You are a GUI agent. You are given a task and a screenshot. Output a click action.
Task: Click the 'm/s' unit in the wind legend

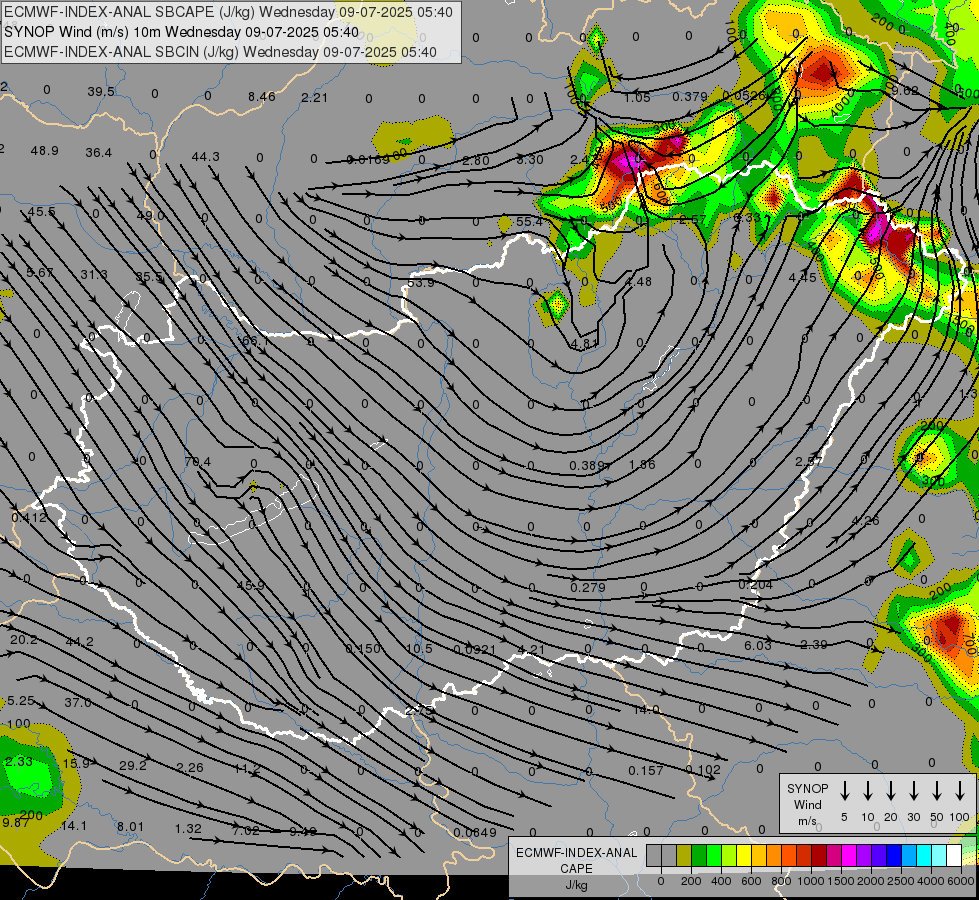click(x=807, y=821)
